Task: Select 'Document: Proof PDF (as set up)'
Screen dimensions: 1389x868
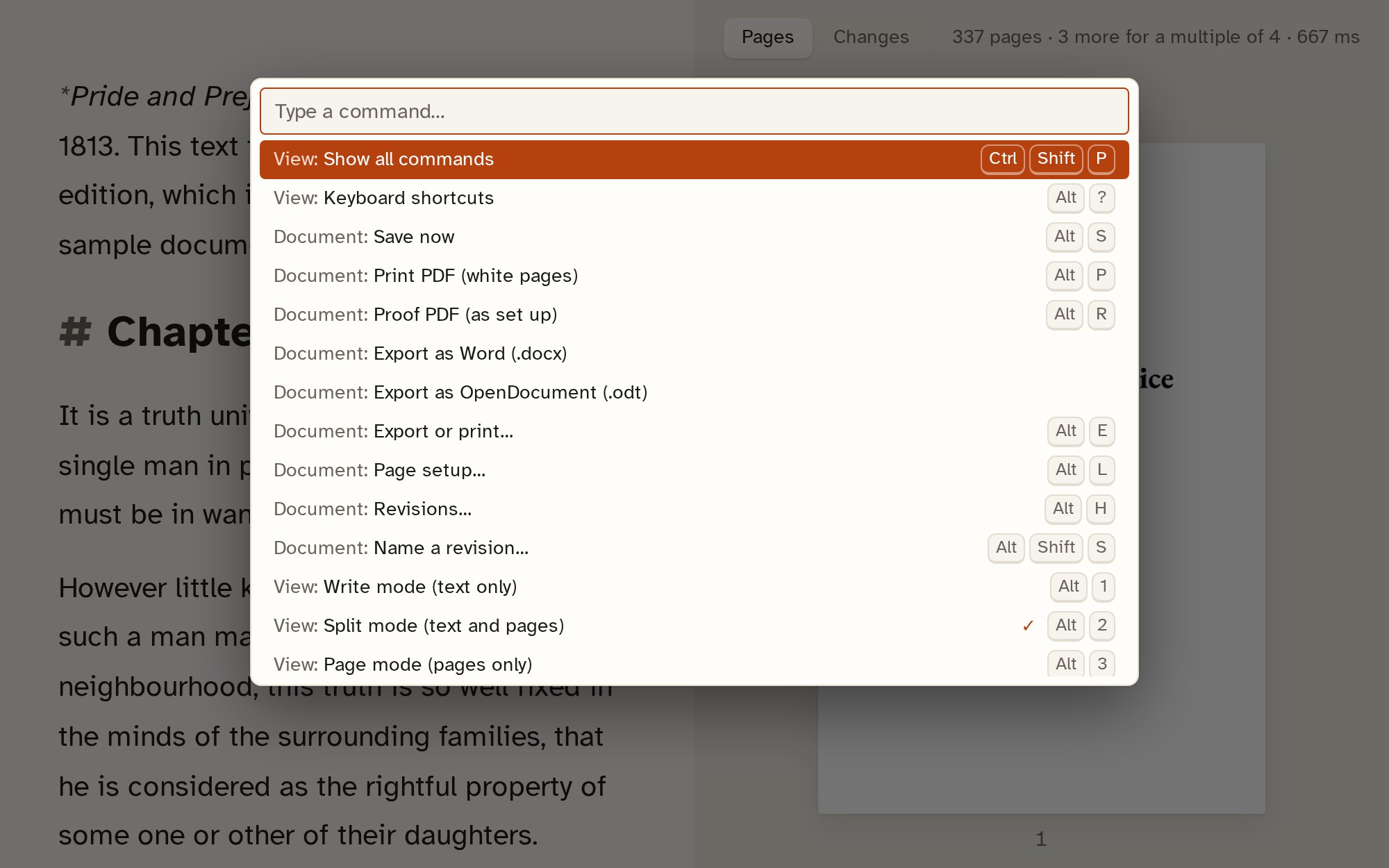Action: pyautogui.click(x=694, y=315)
